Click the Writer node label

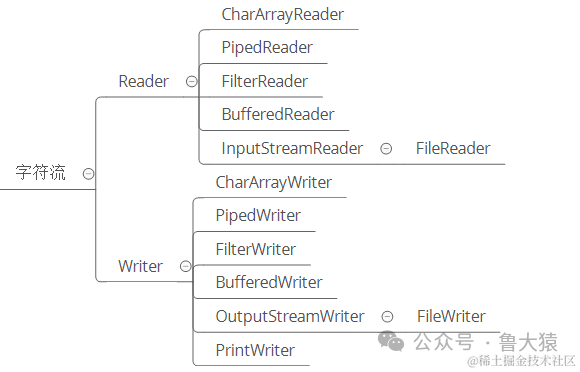point(141,266)
